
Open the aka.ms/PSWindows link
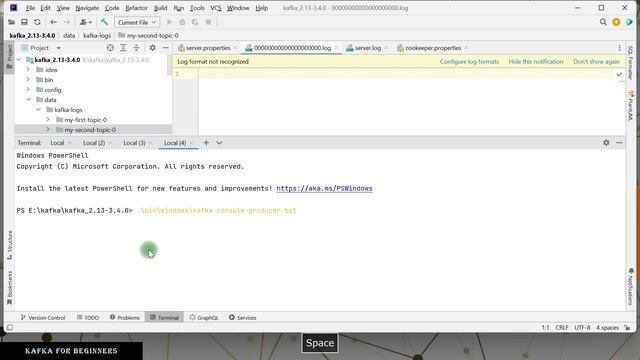tap(324, 189)
